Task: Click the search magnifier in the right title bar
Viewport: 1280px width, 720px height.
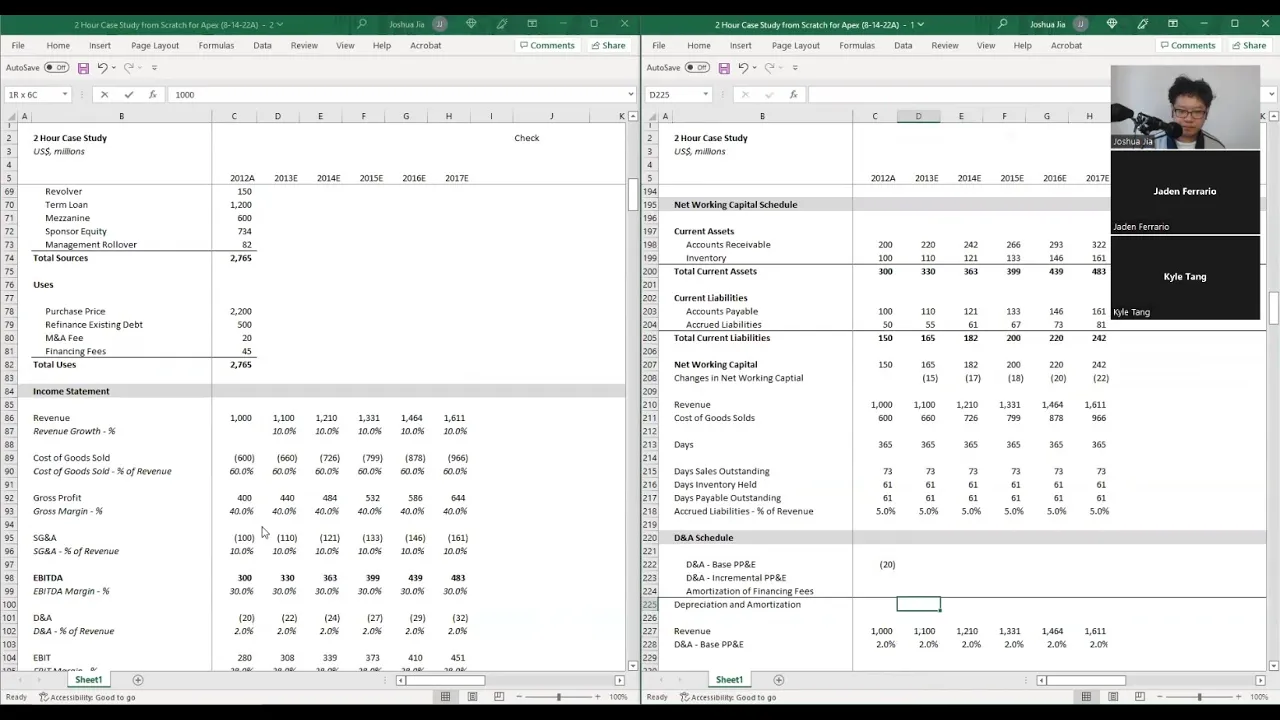Action: (1003, 24)
